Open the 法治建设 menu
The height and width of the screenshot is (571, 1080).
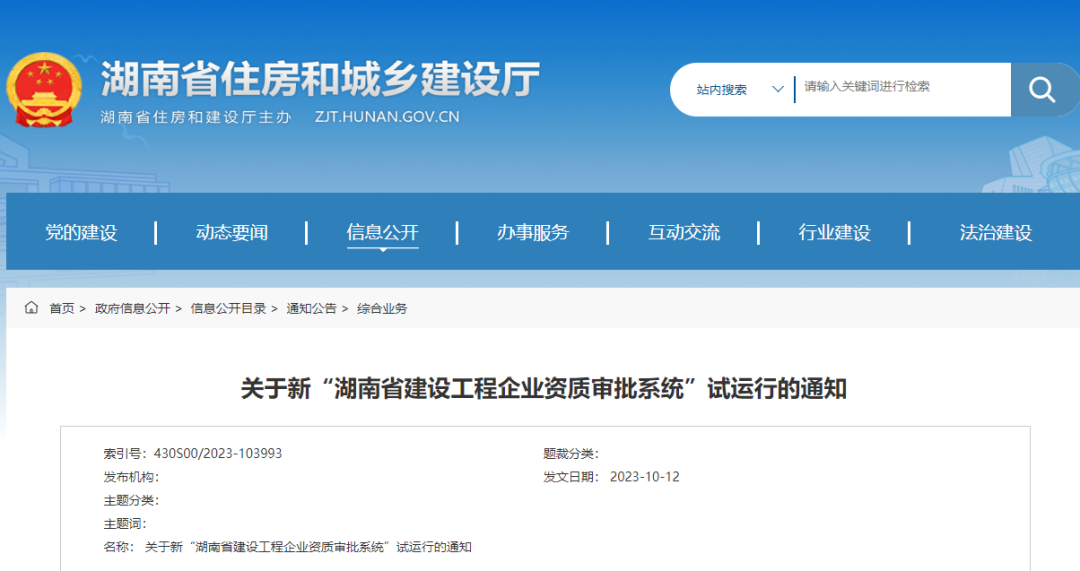click(995, 233)
